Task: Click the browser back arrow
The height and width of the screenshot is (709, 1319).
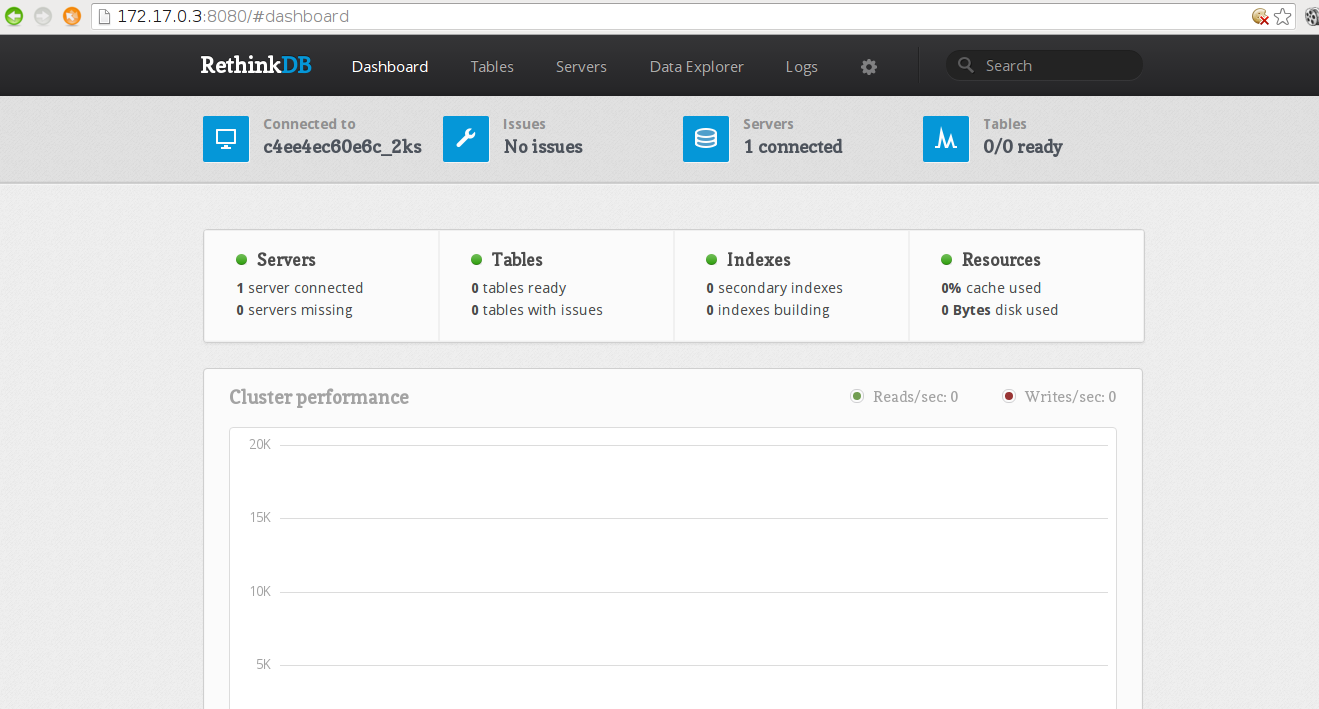Action: 14,16
